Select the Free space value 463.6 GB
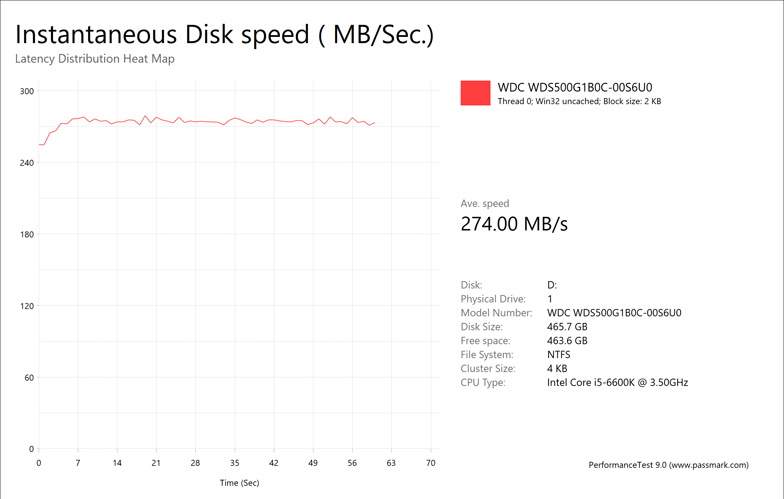This screenshot has height=499, width=784. [x=567, y=341]
